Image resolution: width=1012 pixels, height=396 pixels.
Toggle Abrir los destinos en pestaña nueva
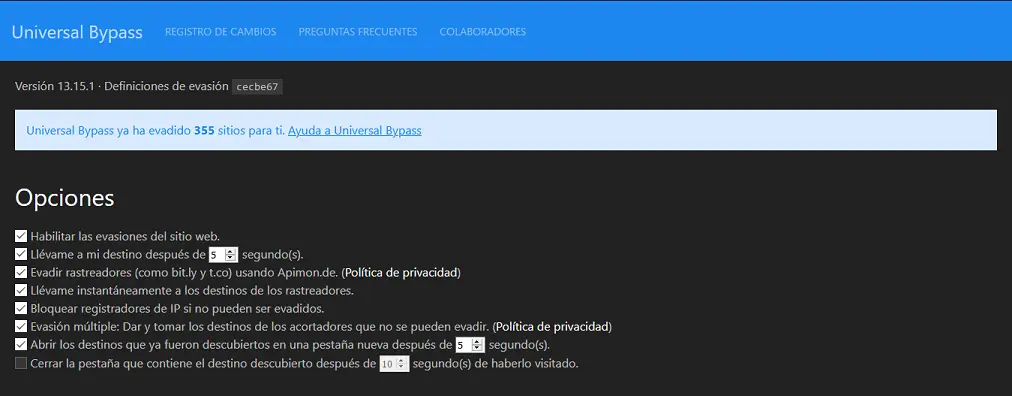[21, 344]
